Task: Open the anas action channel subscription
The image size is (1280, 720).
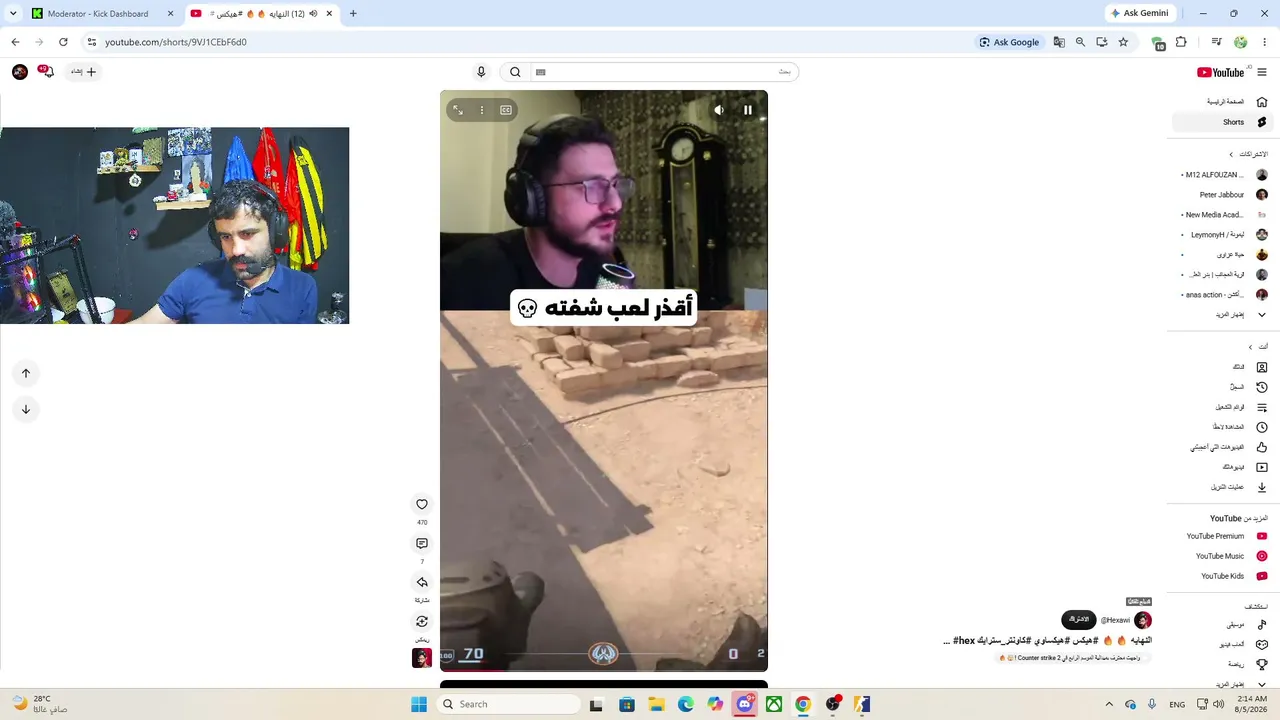Action: coord(1223,295)
